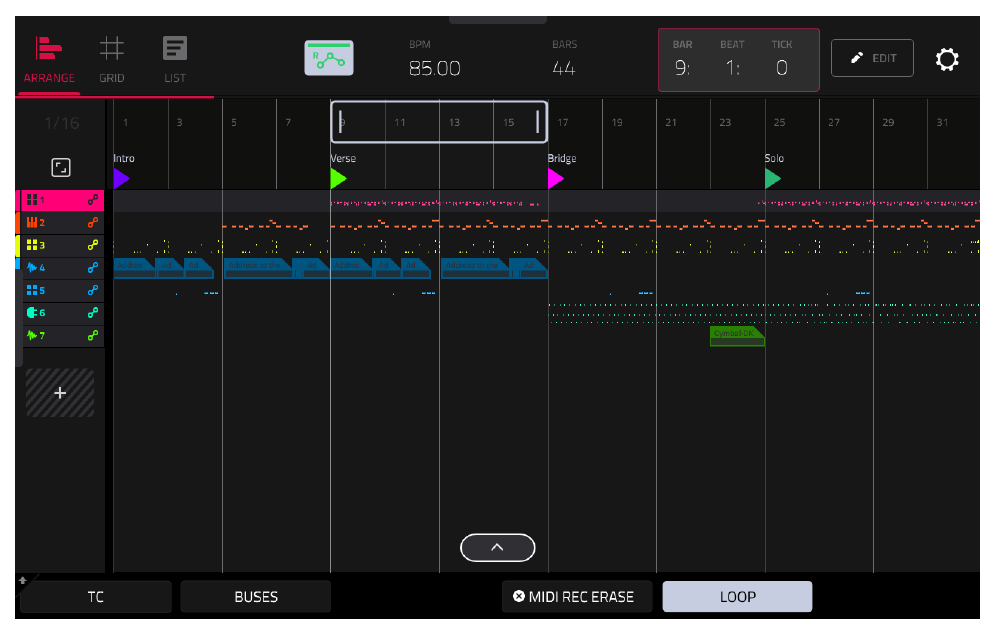The width and height of the screenshot is (996, 636).
Task: Open the Buses view
Action: (x=256, y=597)
